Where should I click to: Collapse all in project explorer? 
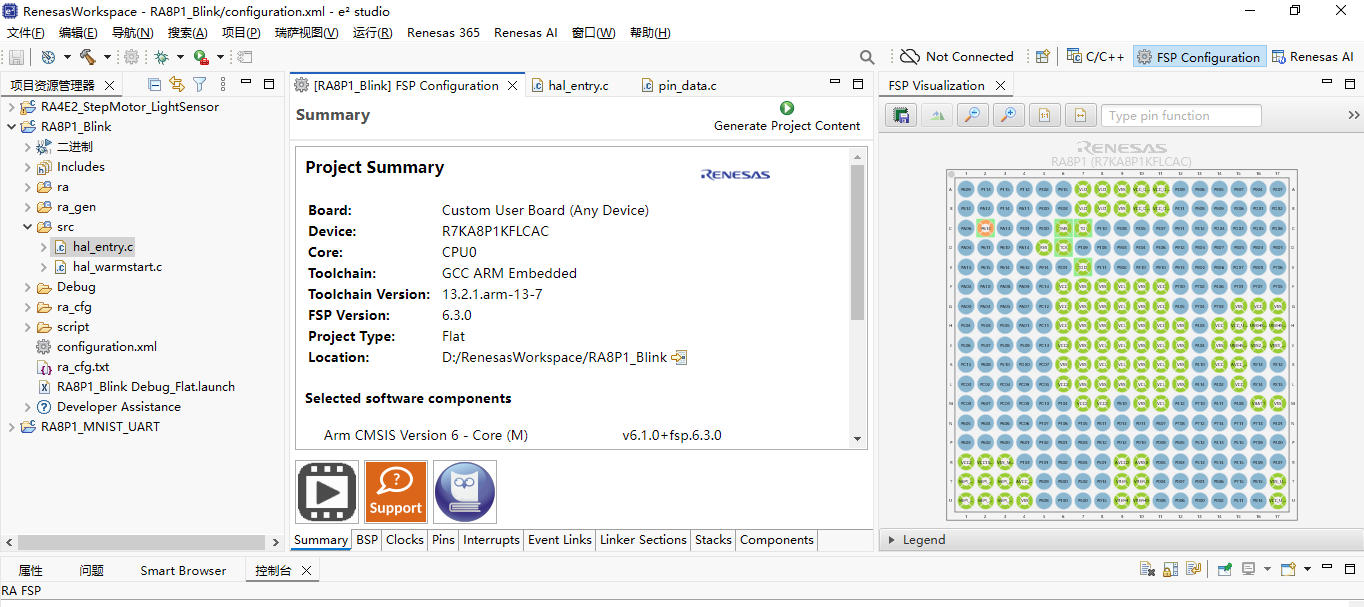pyautogui.click(x=154, y=85)
